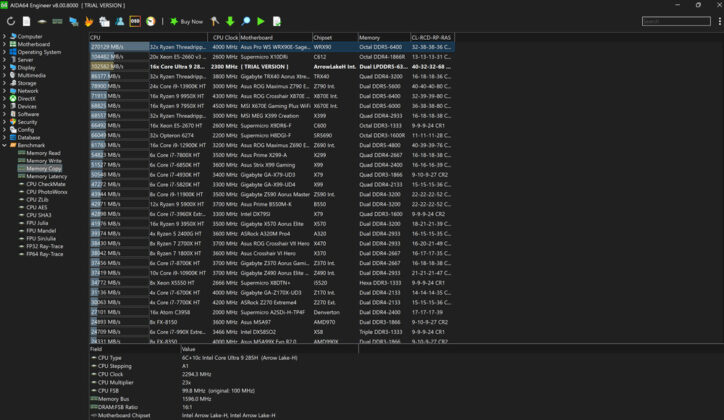The width and height of the screenshot is (724, 420).
Task: Expand the Network tree node
Action: coord(4,91)
